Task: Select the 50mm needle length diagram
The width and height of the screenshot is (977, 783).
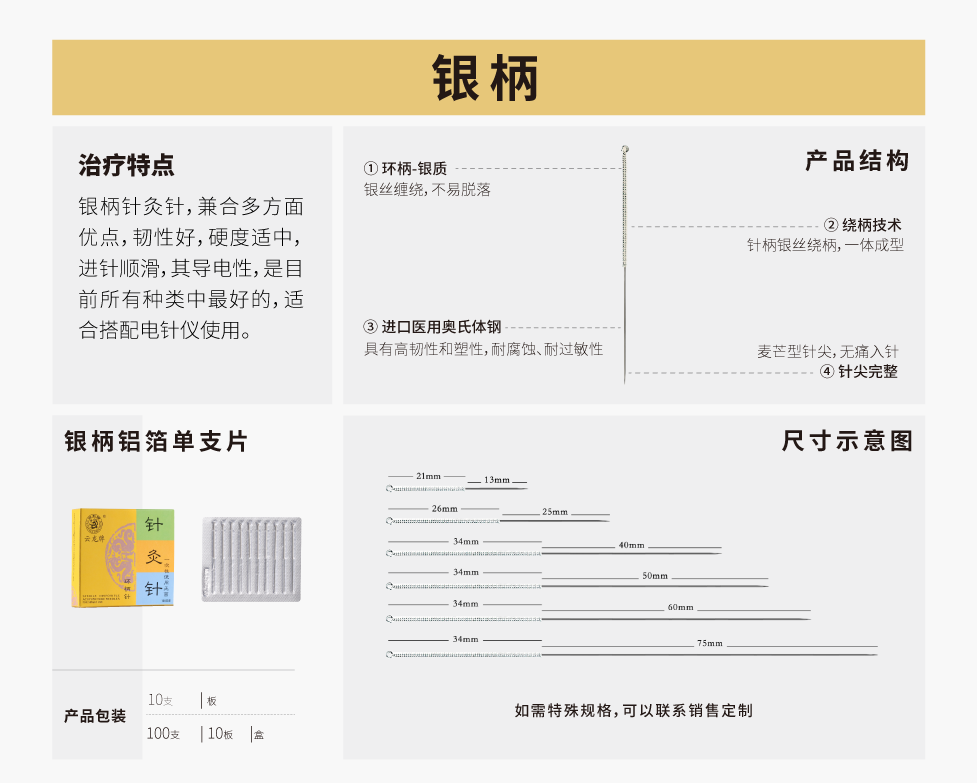Action: [x=577, y=578]
